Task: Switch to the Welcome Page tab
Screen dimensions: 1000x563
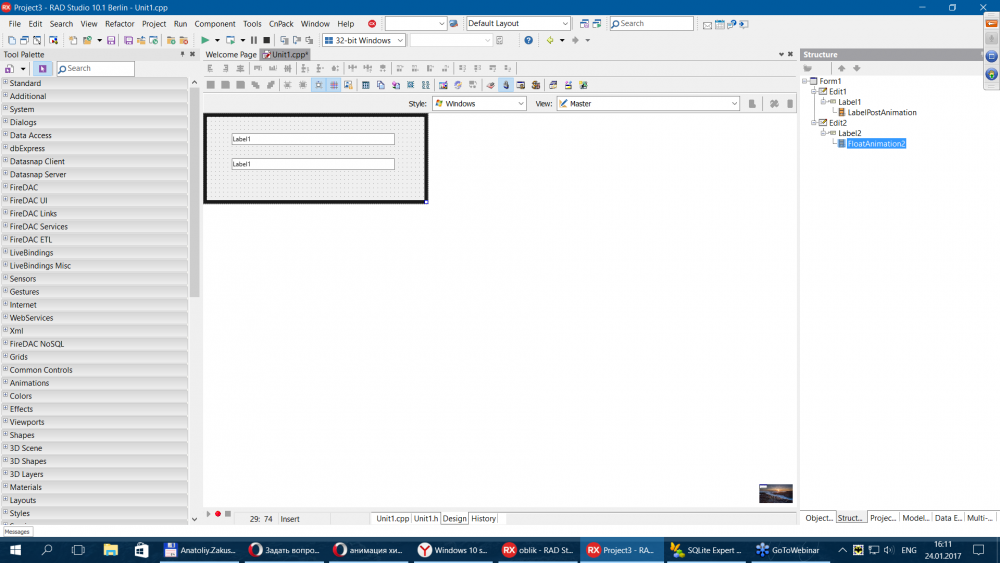Action: [231, 55]
